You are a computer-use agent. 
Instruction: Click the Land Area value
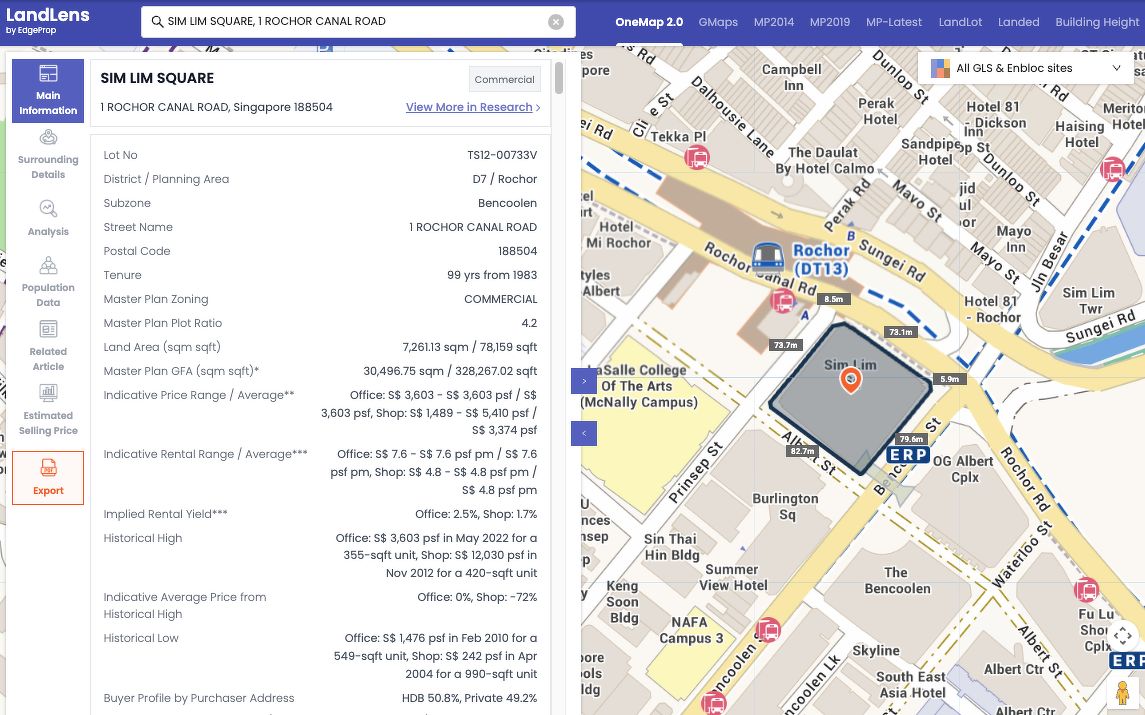click(470, 347)
